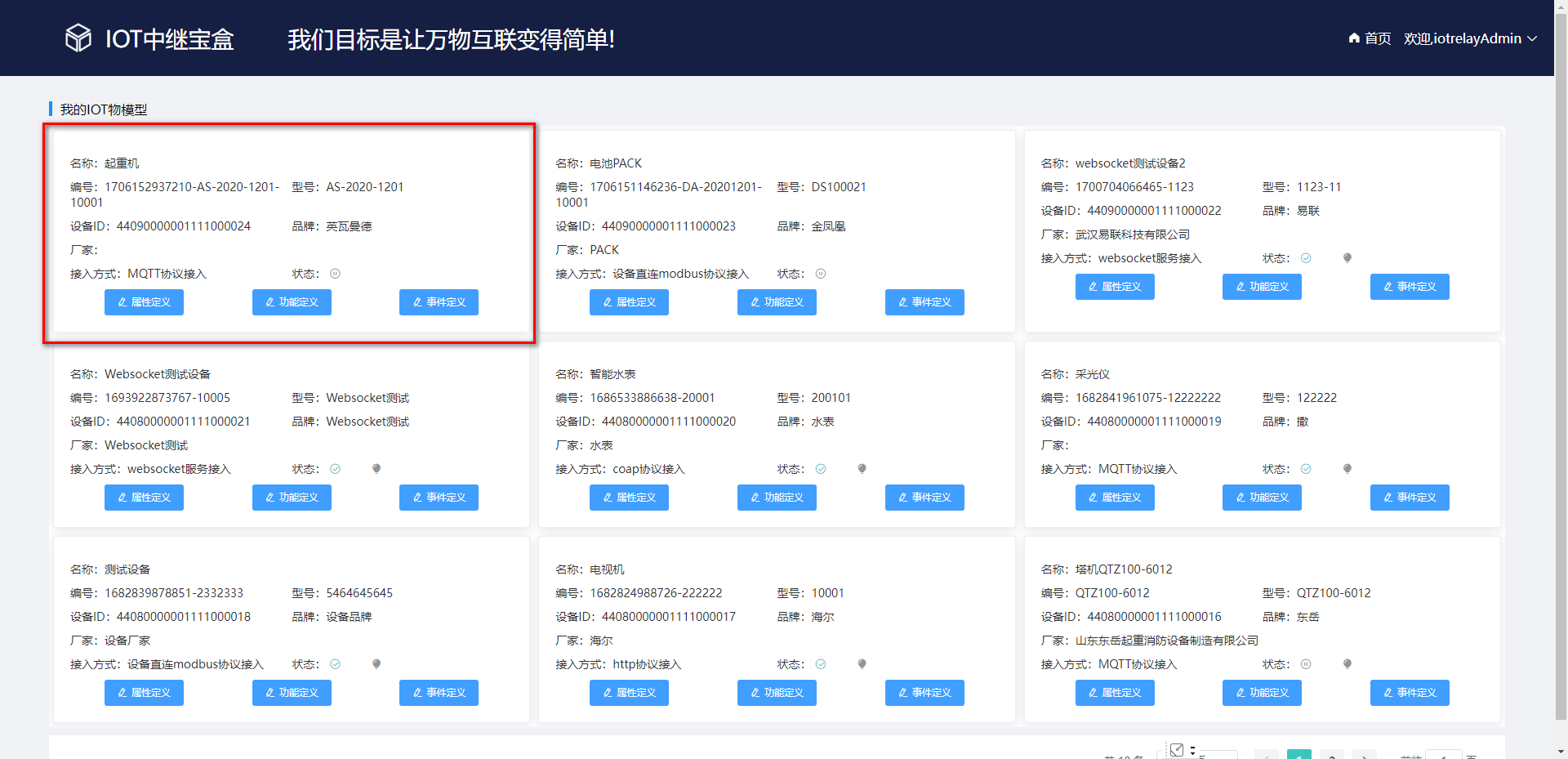
Task: Open the iotrelayAdmin account dropdown
Action: (1534, 38)
